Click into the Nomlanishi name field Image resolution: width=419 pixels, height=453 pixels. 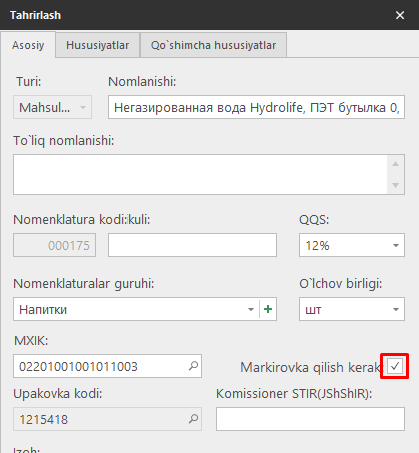pyautogui.click(x=256, y=107)
